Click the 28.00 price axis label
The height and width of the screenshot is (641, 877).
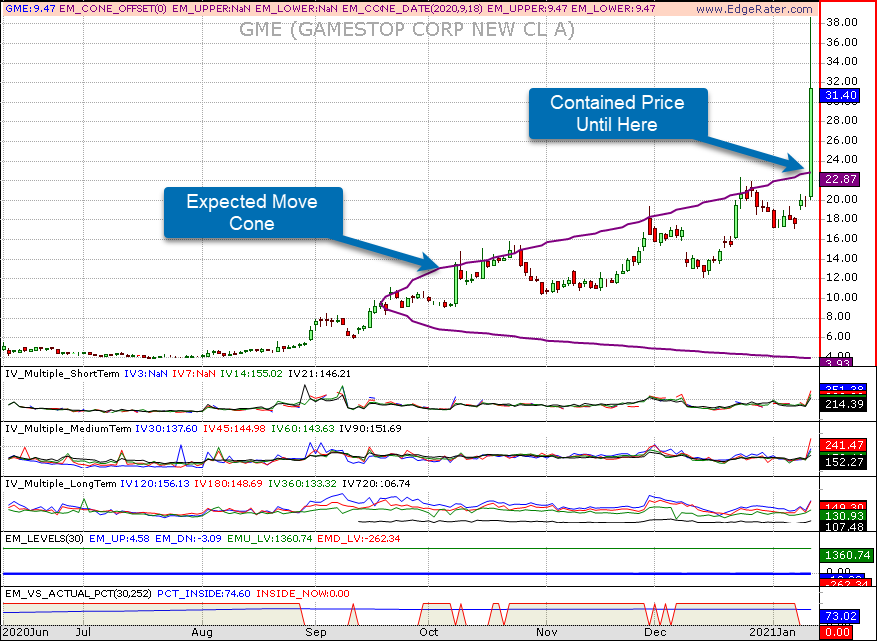[x=842, y=120]
